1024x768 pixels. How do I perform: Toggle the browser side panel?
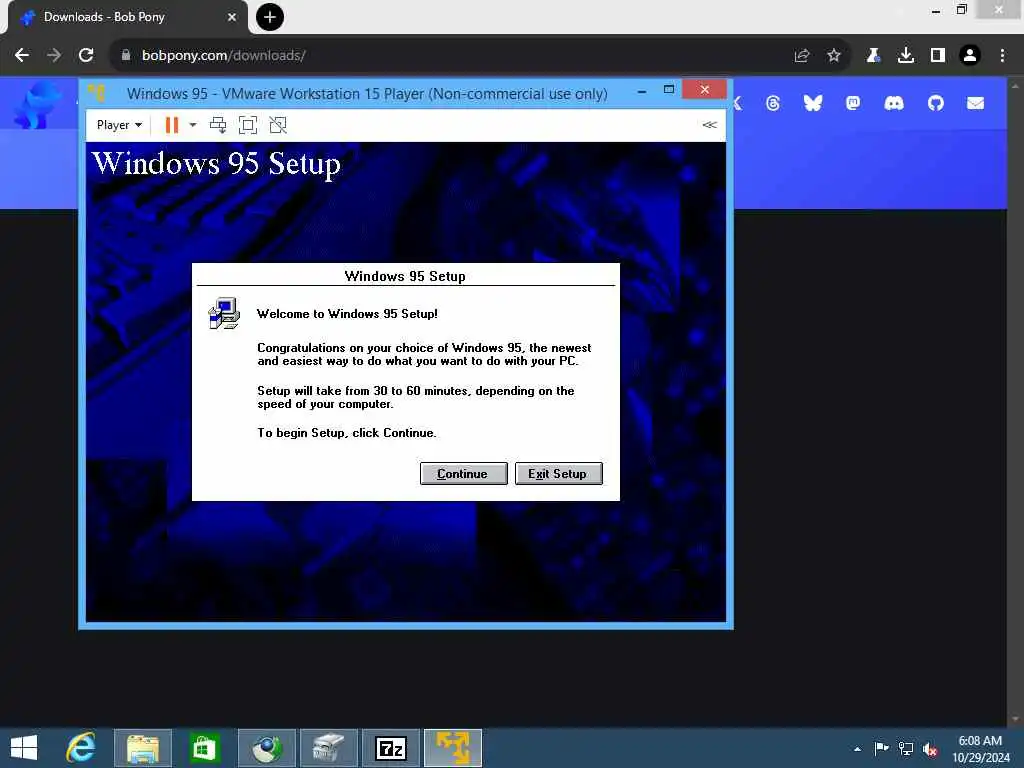click(938, 56)
